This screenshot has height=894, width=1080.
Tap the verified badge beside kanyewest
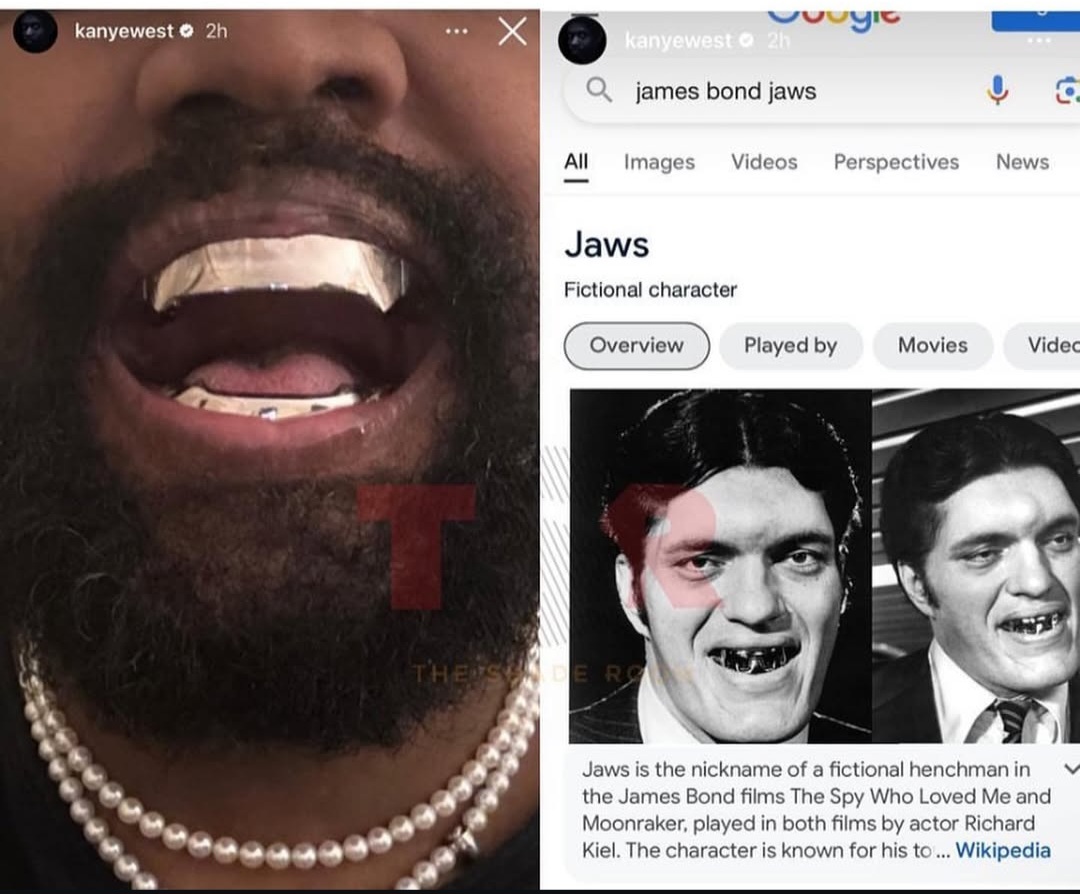click(186, 31)
